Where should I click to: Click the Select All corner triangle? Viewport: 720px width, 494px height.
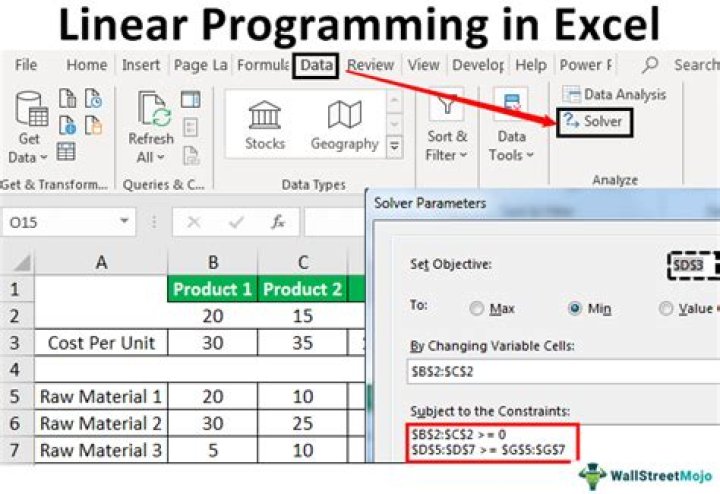[x=22, y=263]
